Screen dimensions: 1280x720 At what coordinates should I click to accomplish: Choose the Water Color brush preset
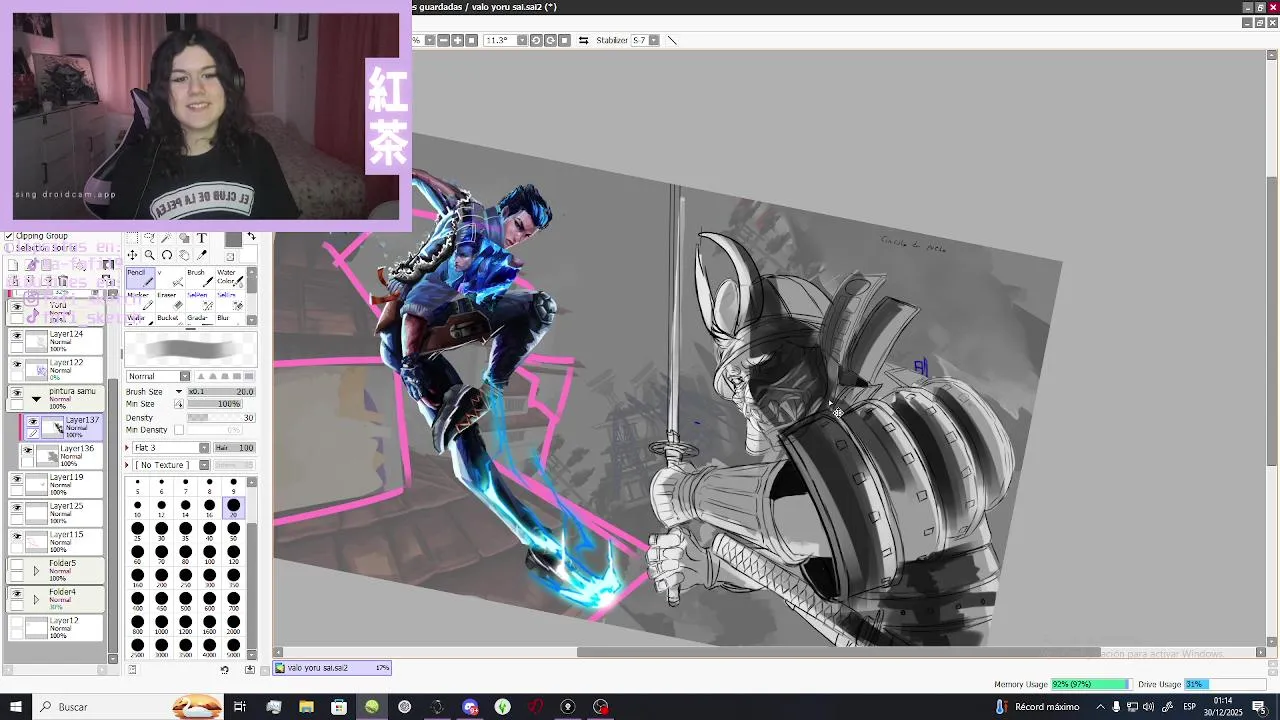click(230, 278)
